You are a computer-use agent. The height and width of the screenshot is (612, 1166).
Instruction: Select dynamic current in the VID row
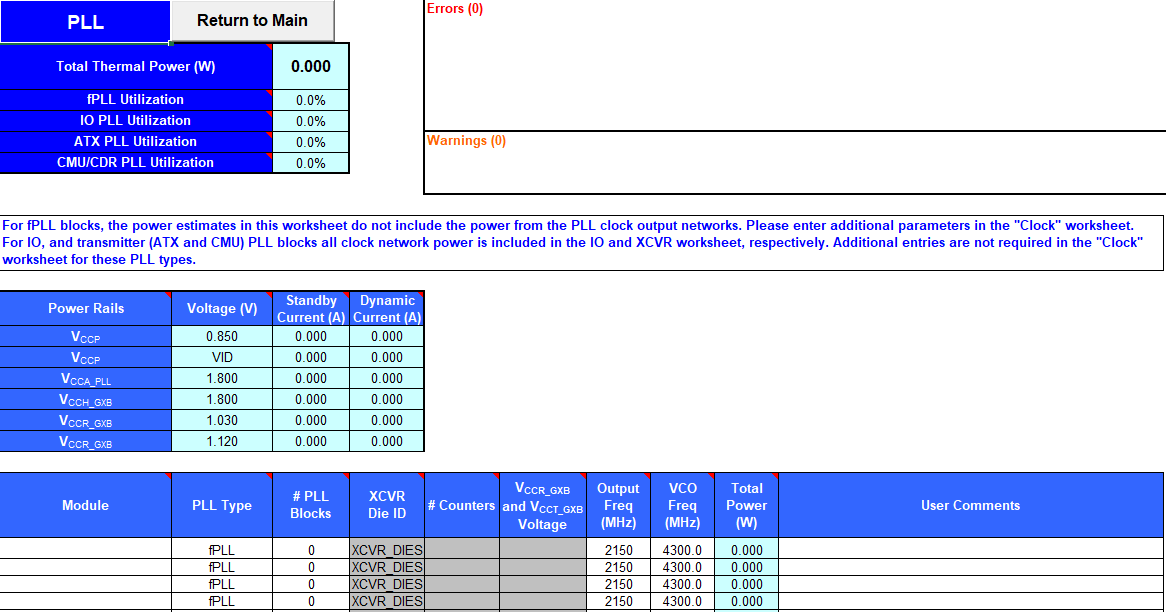(387, 357)
